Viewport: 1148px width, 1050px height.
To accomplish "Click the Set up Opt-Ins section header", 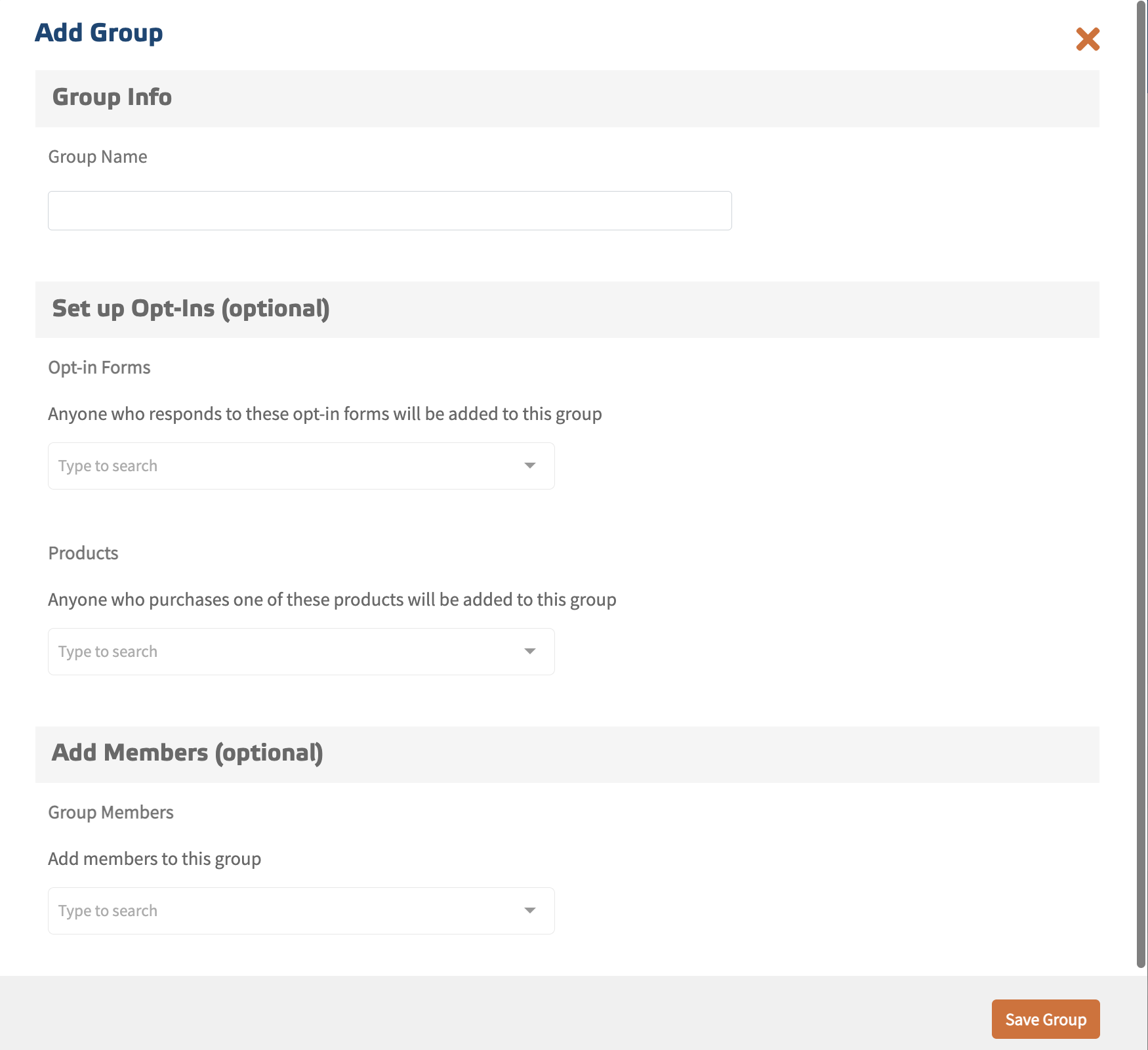I will click(190, 308).
